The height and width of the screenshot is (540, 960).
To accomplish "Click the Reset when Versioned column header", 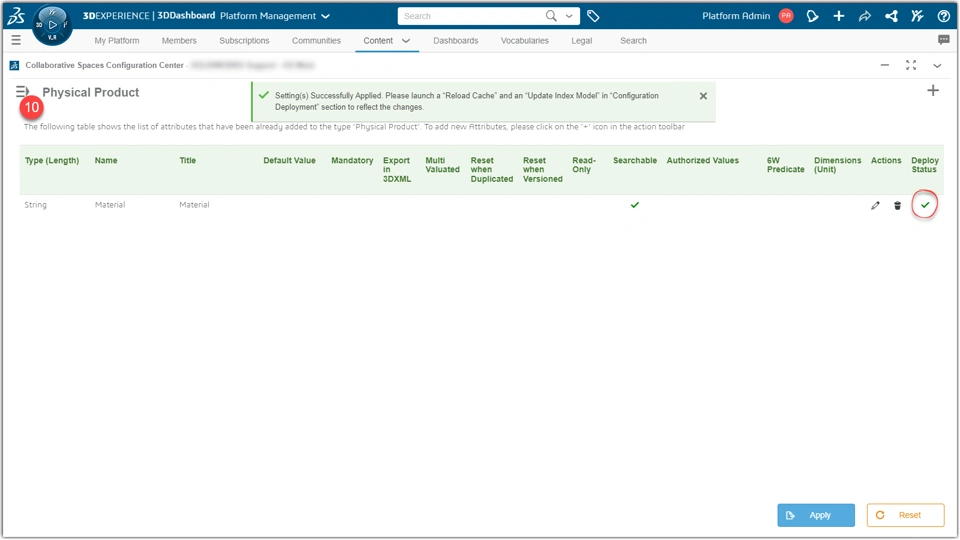I will click(542, 170).
